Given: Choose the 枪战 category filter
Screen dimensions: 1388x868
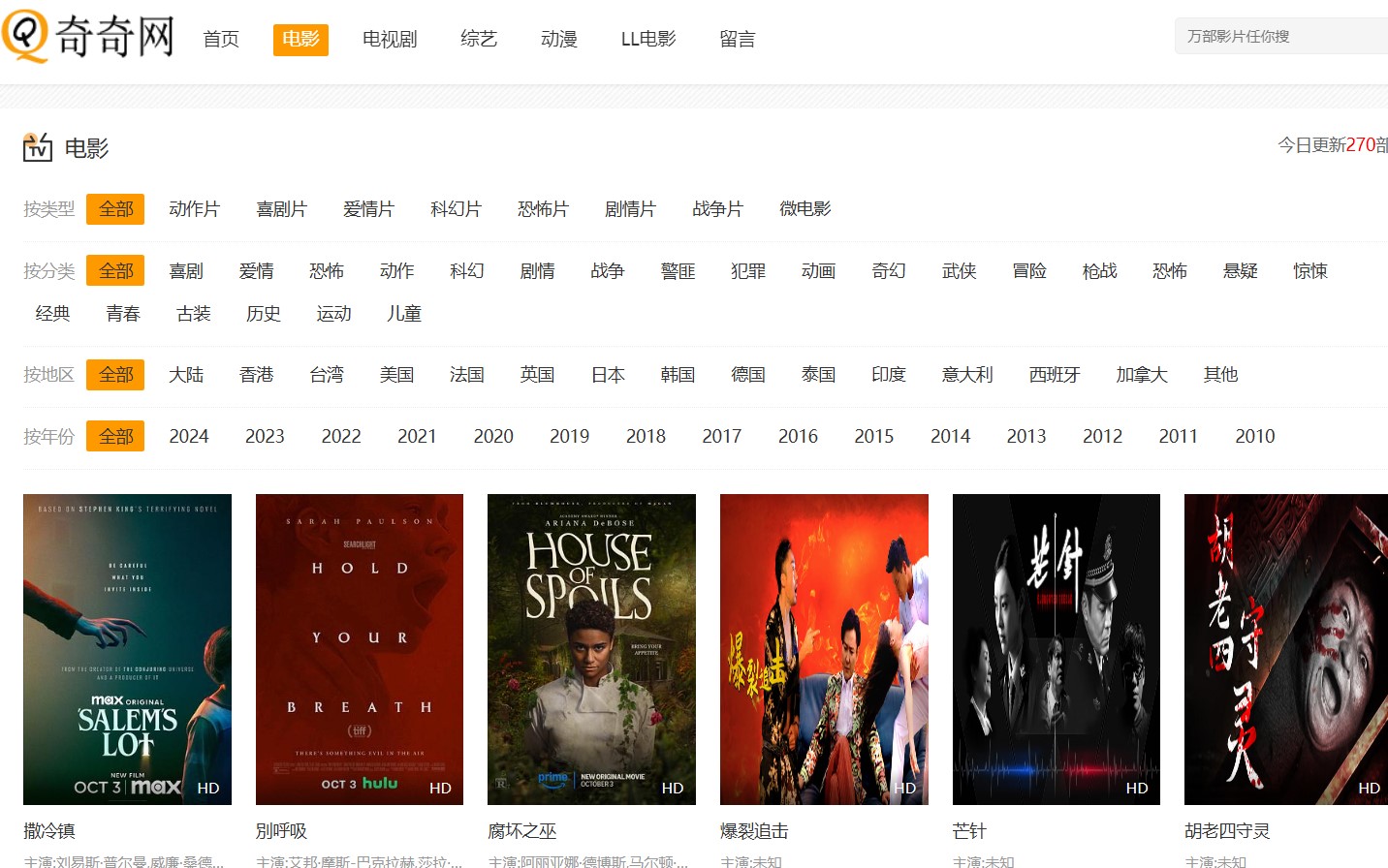Looking at the screenshot, I should [x=1100, y=271].
